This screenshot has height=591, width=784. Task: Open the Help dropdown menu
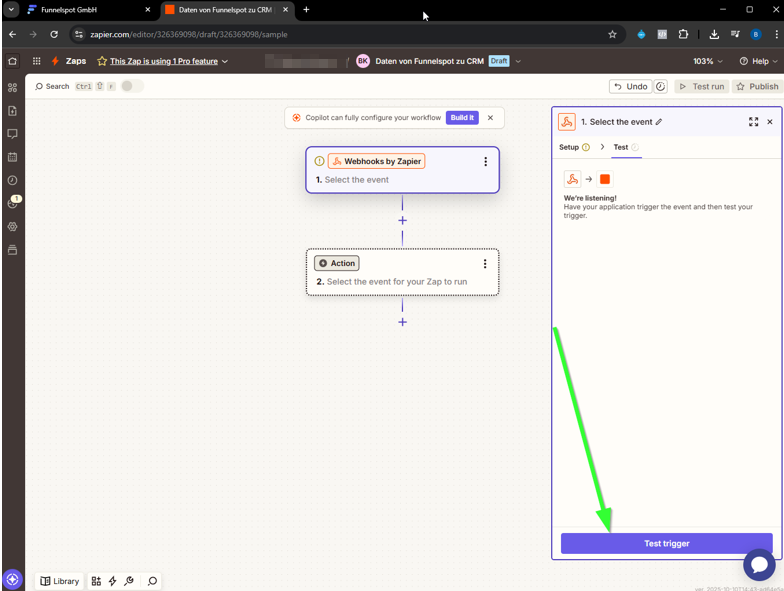click(x=758, y=61)
